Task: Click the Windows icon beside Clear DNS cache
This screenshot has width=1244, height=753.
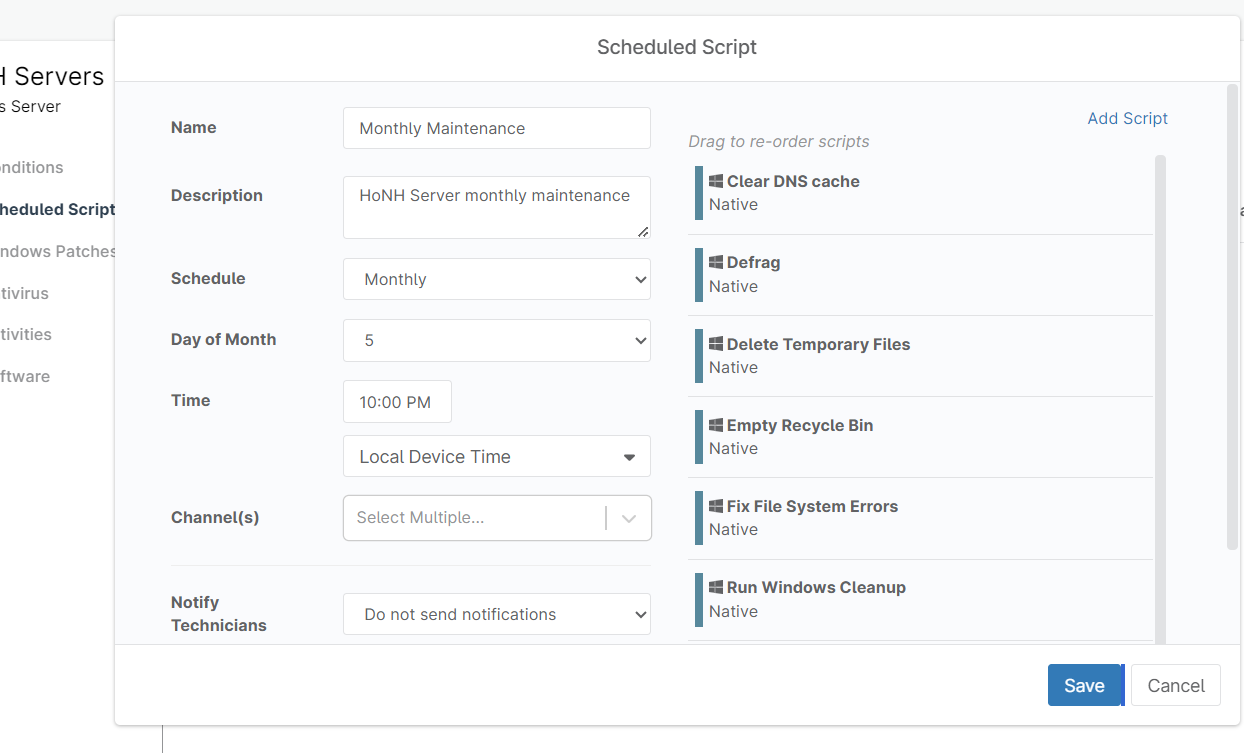Action: point(717,181)
